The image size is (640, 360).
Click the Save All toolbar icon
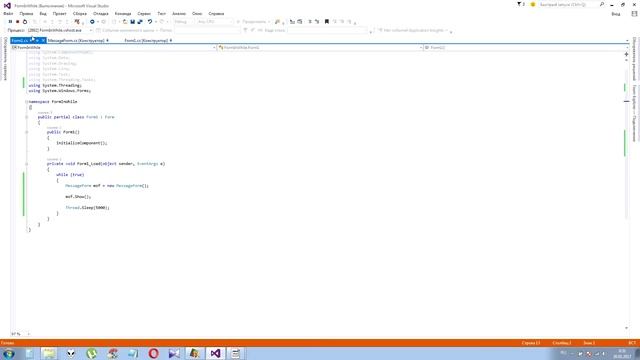(x=140, y=22)
